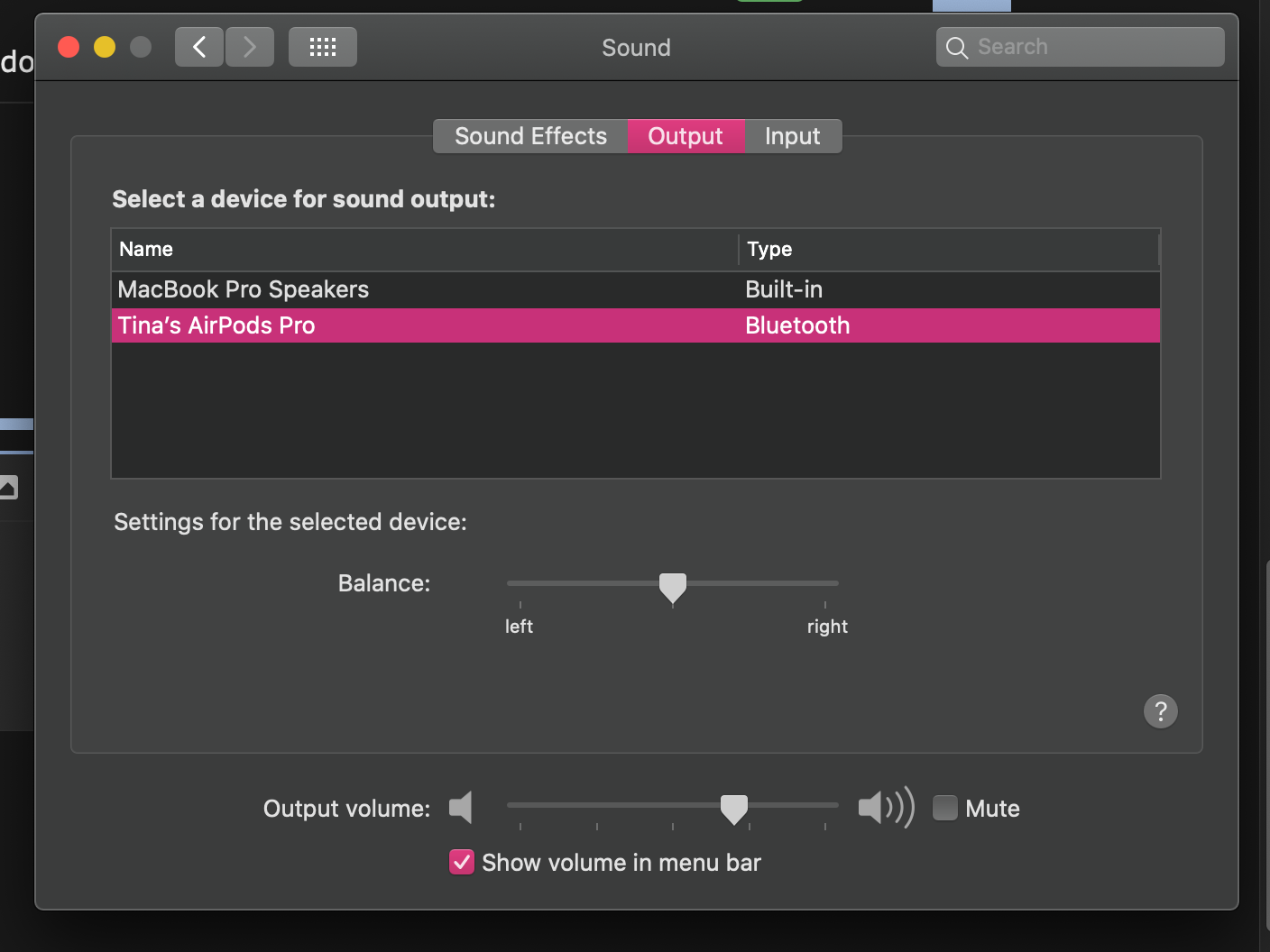
Task: Go forward with the right chevron button
Action: click(x=250, y=47)
